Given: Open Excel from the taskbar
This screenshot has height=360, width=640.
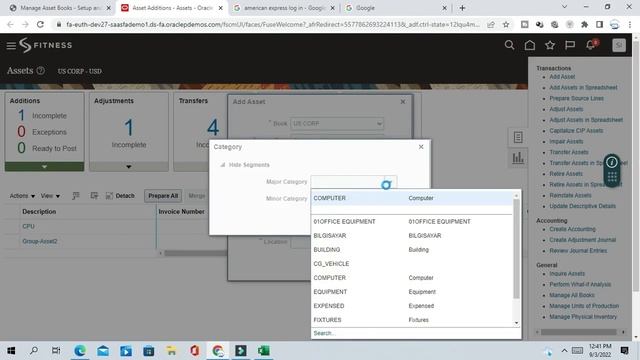Looking at the screenshot, I should (263, 351).
